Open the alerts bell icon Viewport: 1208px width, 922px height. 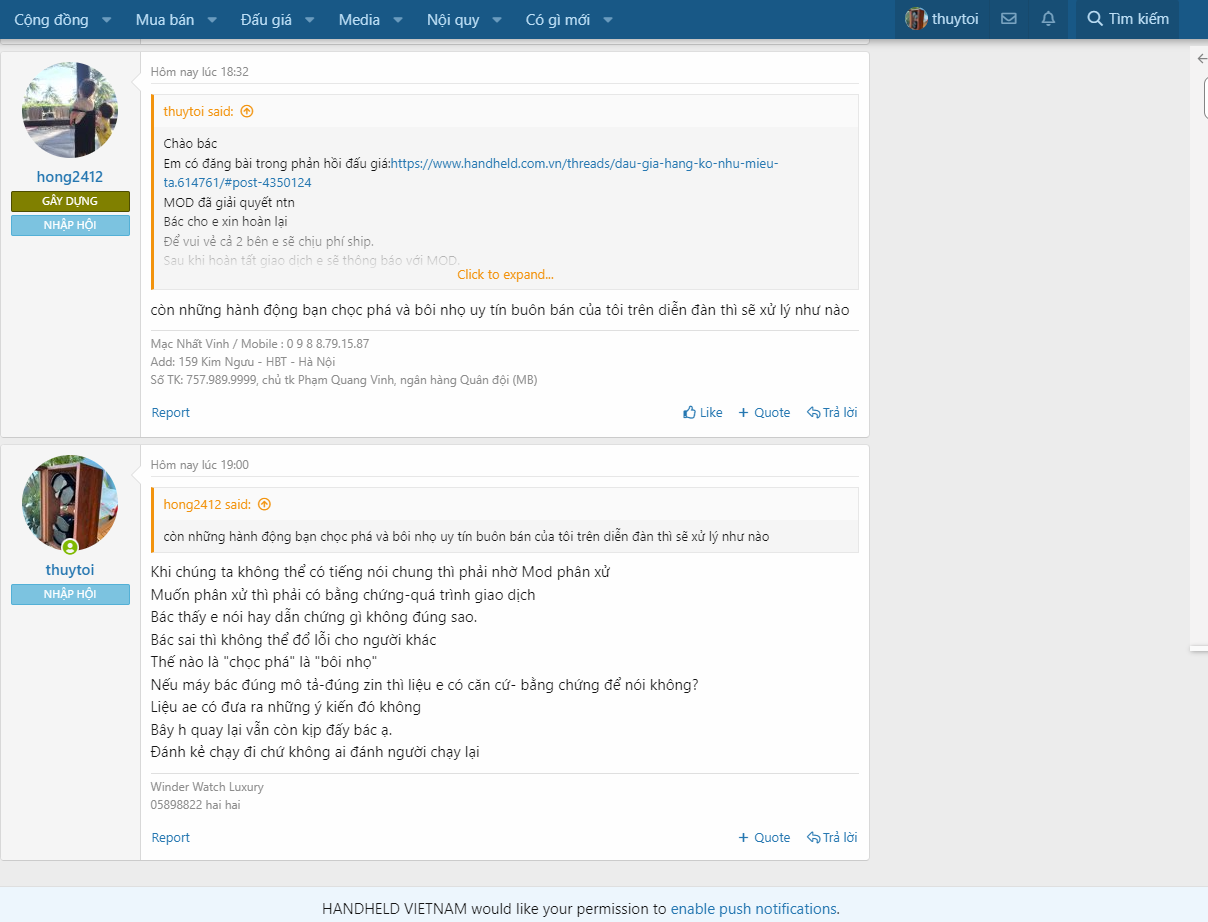(1048, 19)
